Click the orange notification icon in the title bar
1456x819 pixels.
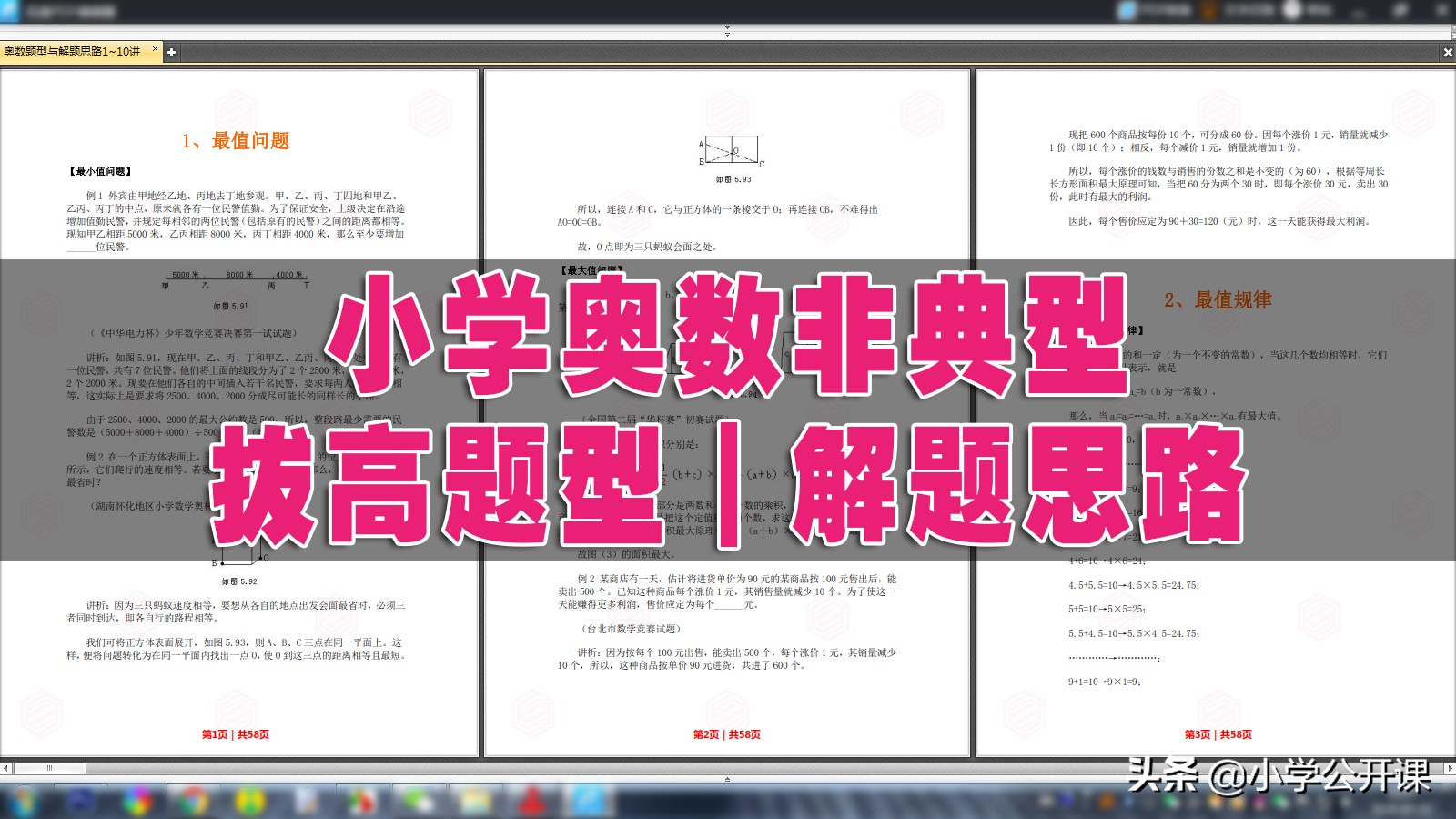point(1210,13)
